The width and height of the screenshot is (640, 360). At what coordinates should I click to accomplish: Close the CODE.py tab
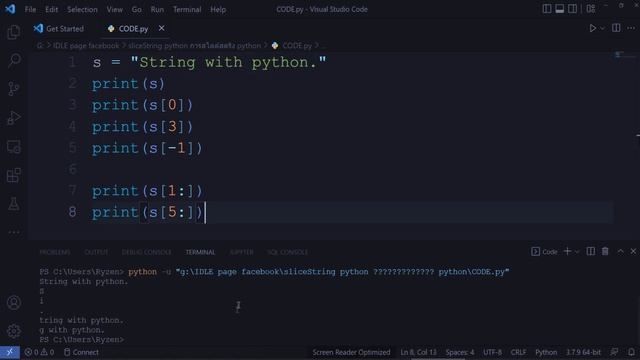tap(162, 28)
